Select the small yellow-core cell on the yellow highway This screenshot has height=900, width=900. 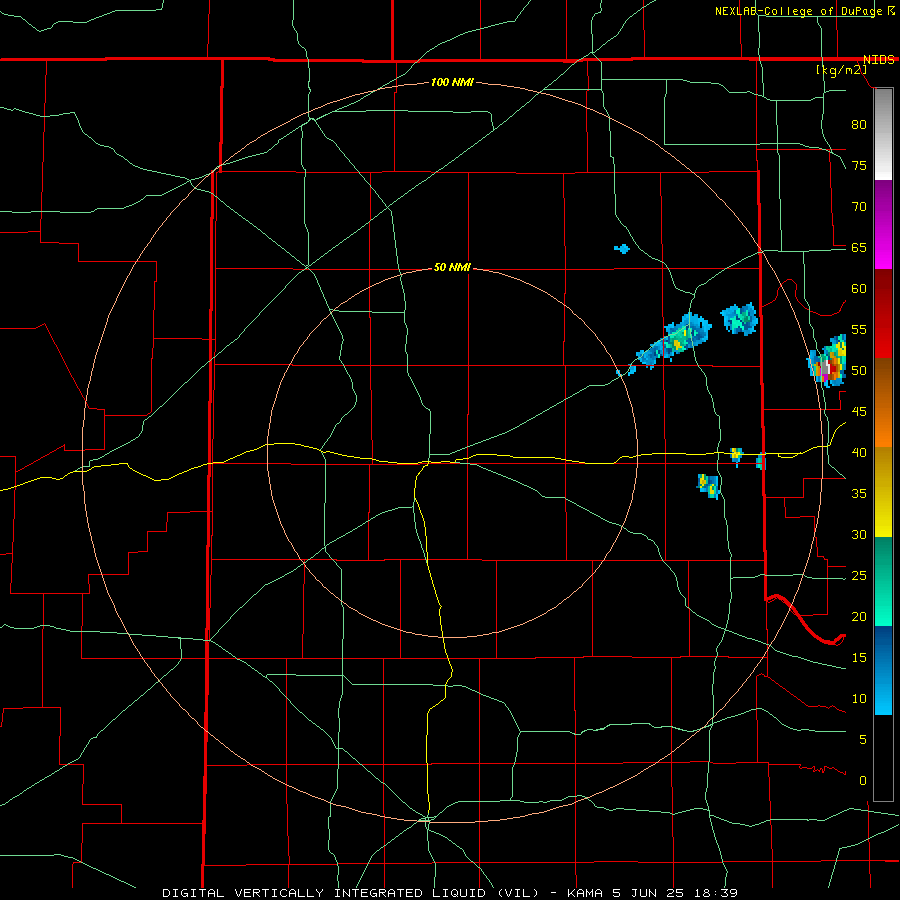point(736,456)
